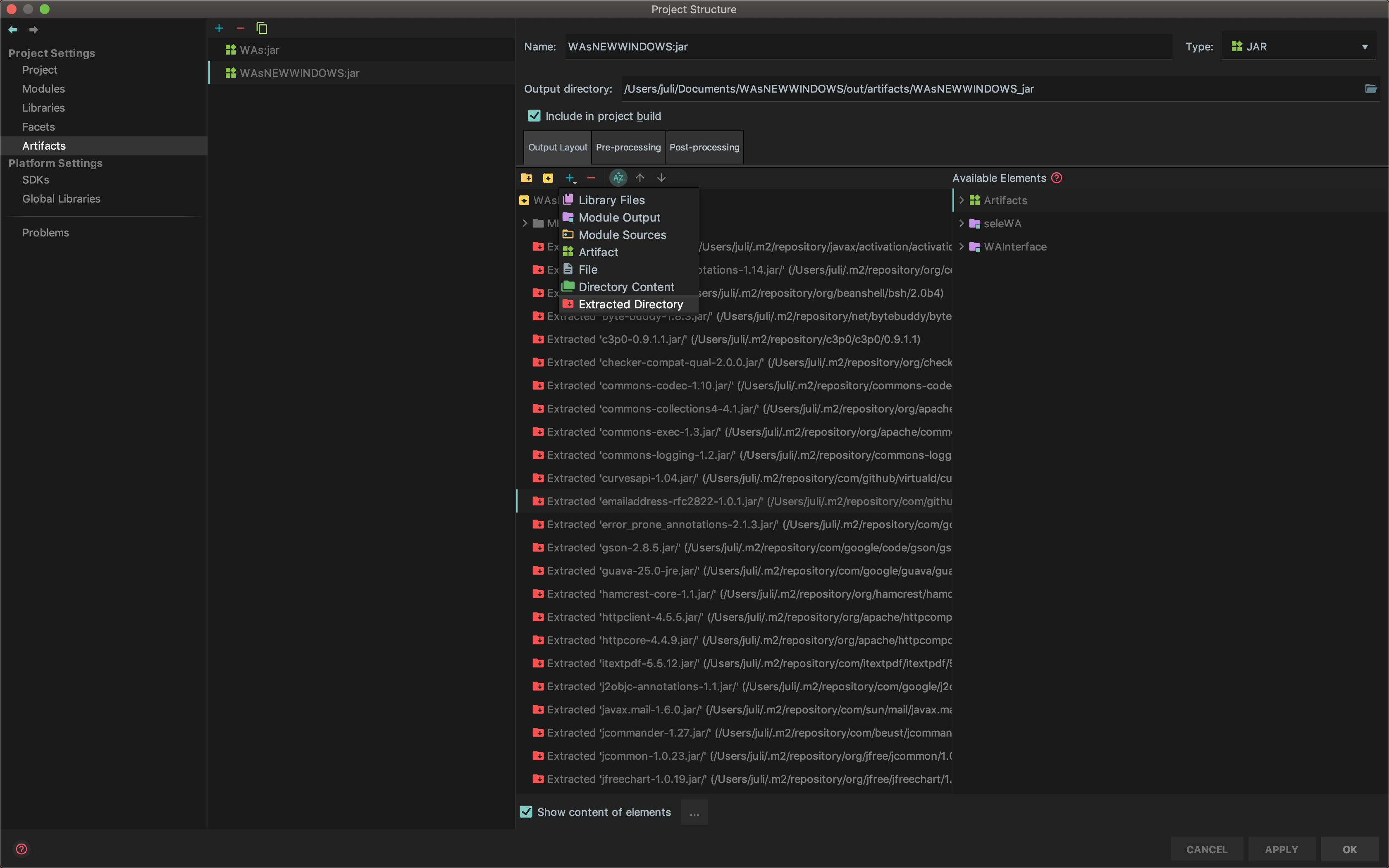Select Extracted 'emailaddress-rfc2822-1.0.1.jar/' row
This screenshot has height=868, width=1389.
coord(734,501)
